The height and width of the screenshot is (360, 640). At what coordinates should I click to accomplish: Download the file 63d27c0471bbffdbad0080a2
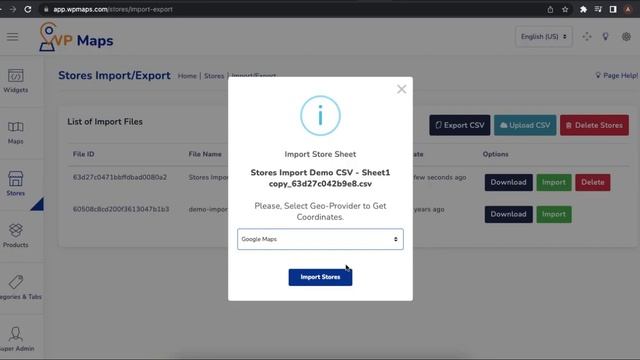coord(509,182)
